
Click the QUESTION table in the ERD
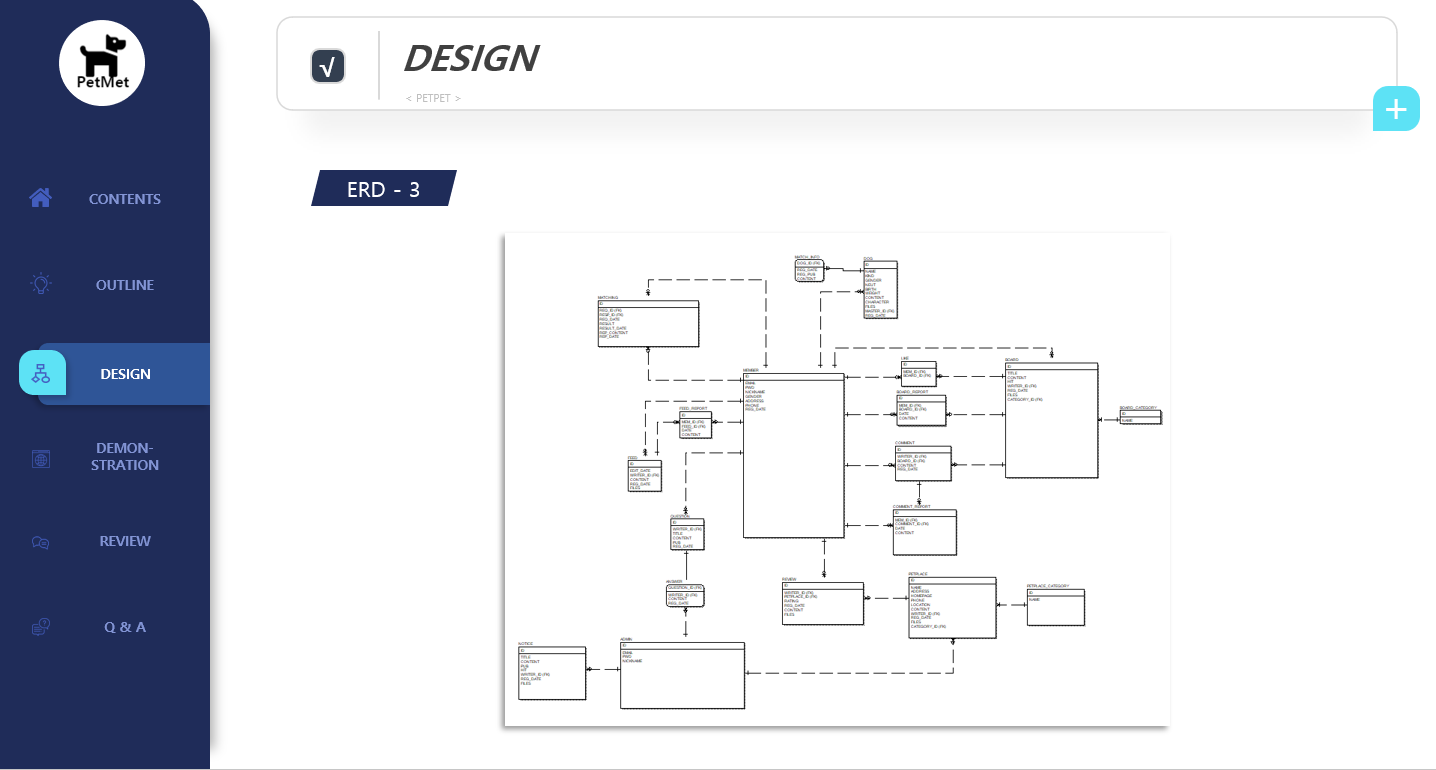pos(688,534)
